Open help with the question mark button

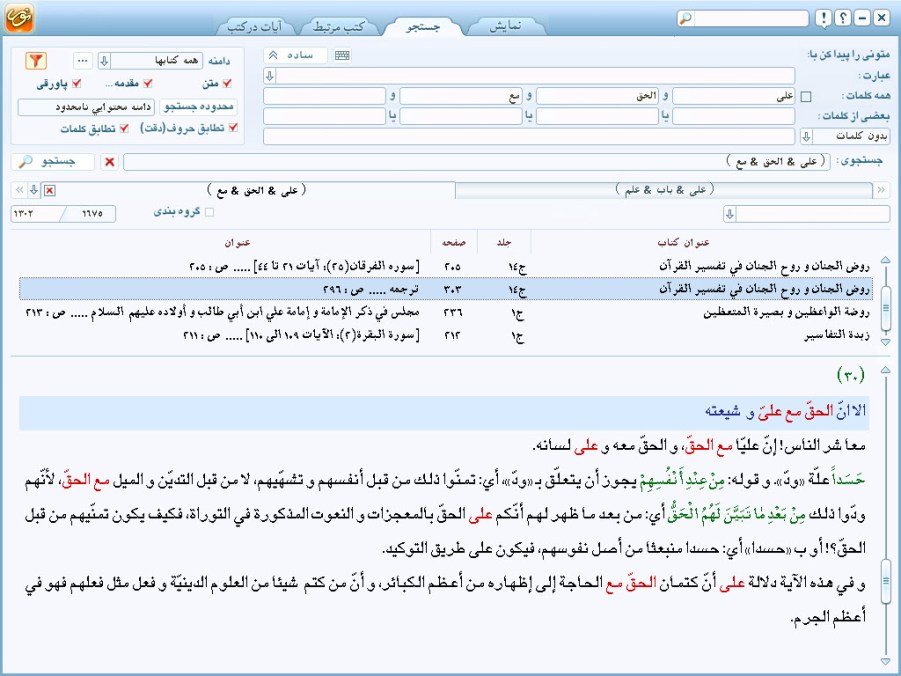click(842, 18)
